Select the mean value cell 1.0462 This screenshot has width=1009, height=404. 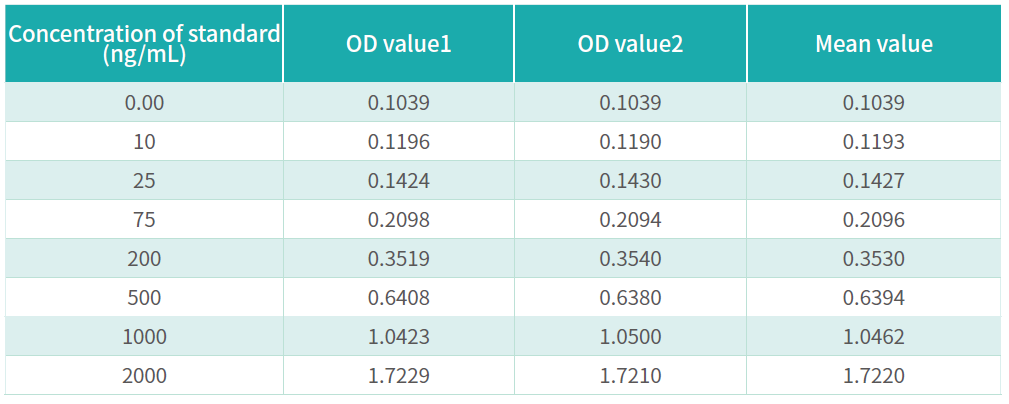coord(874,337)
